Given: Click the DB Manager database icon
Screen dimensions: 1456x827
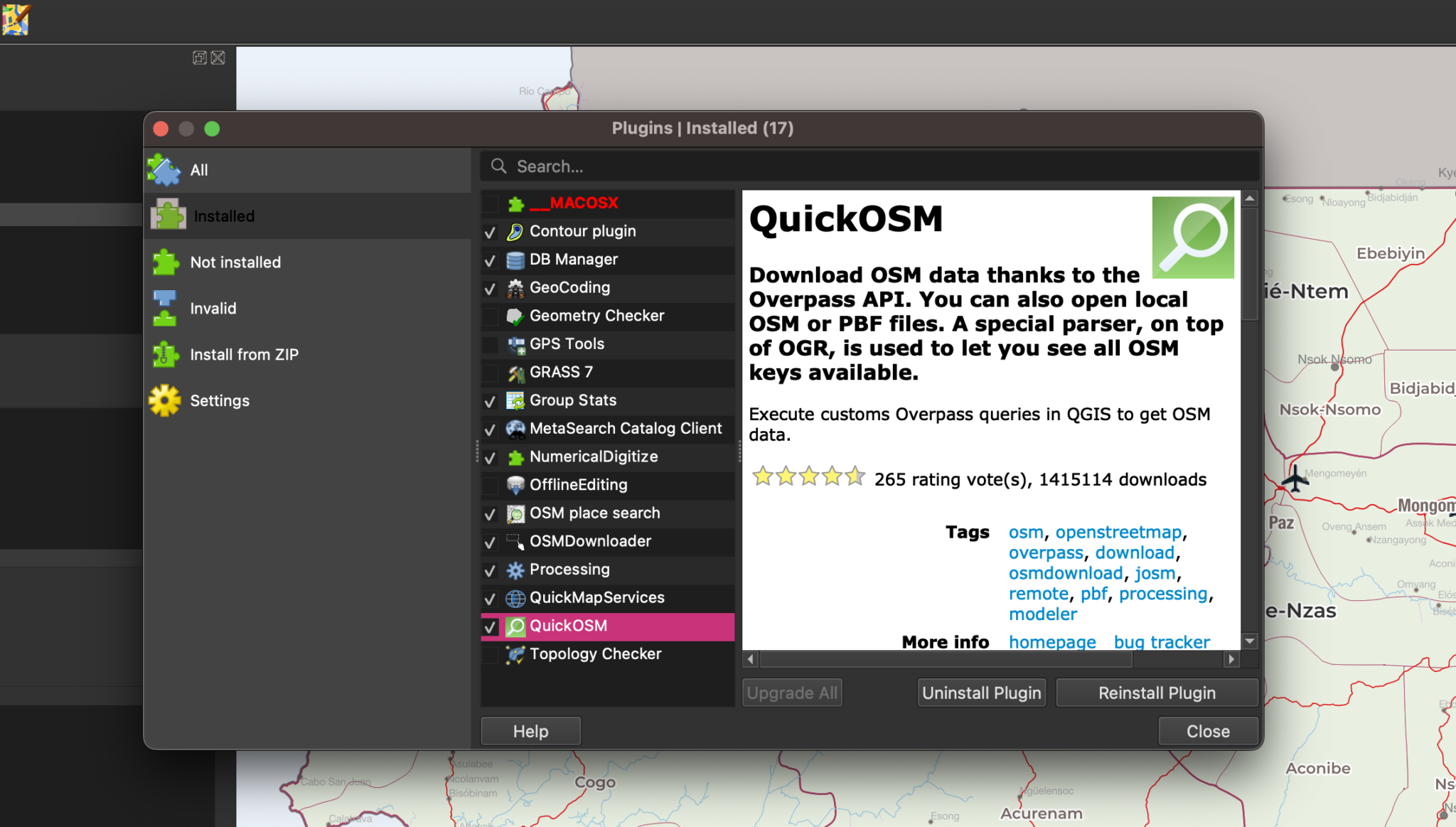Looking at the screenshot, I should point(514,260).
